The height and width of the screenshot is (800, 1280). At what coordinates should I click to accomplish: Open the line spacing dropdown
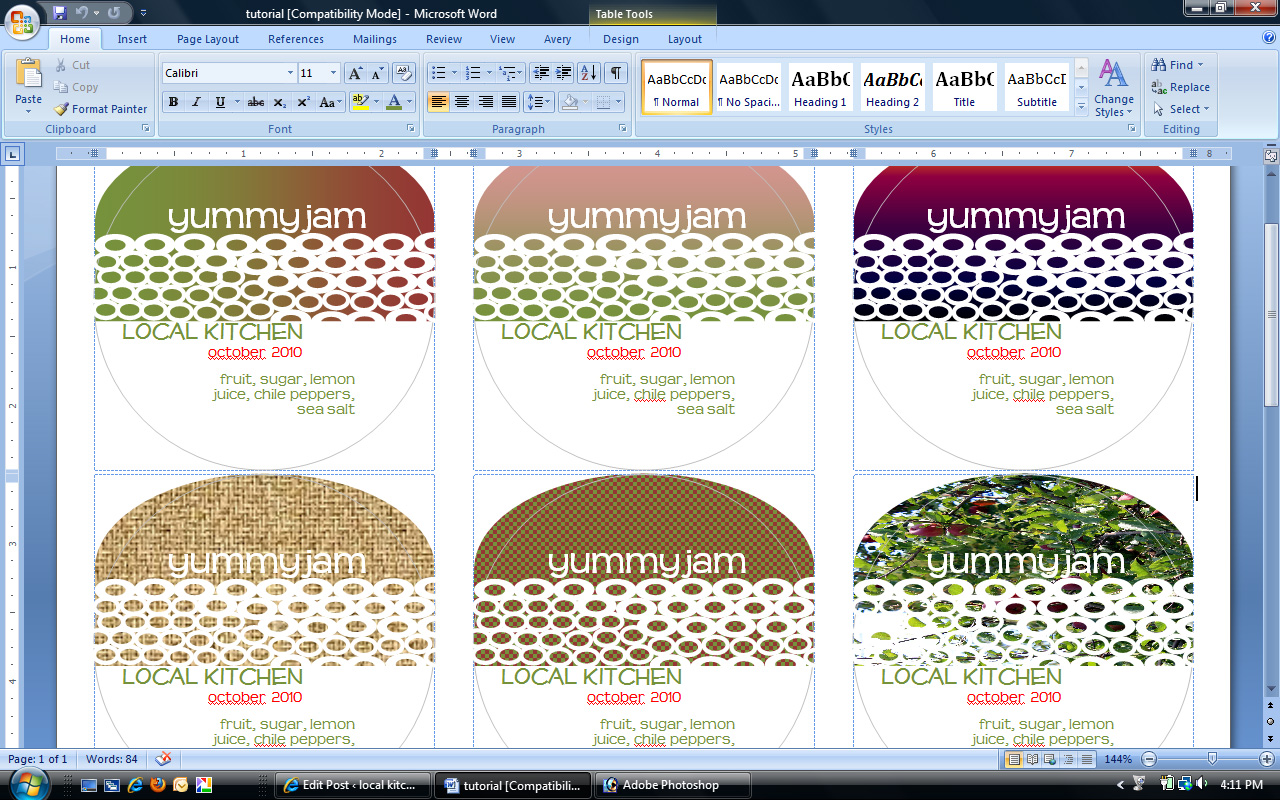pos(538,102)
